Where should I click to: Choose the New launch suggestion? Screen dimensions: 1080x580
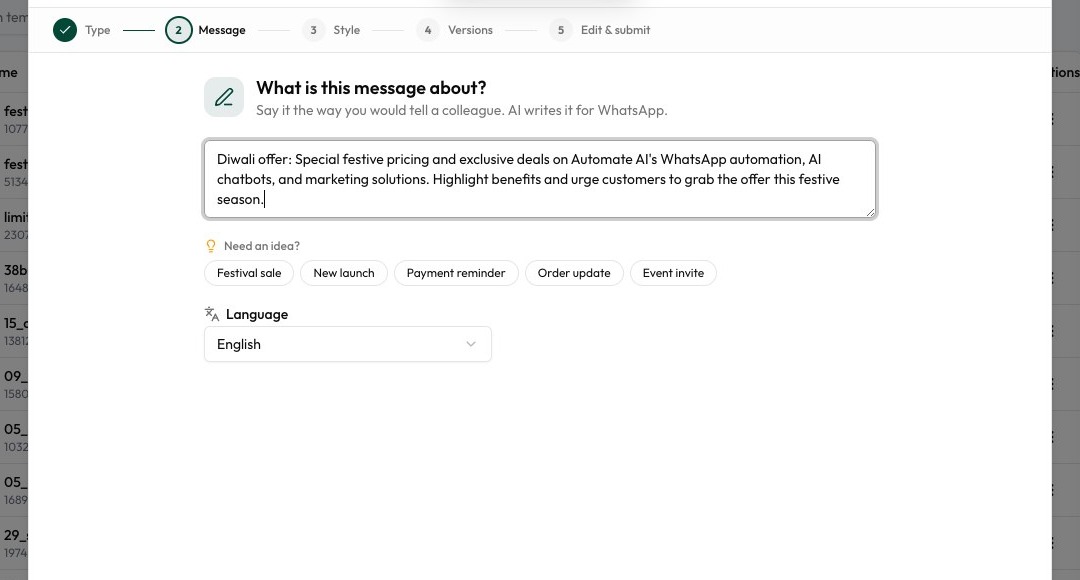pyautogui.click(x=344, y=273)
